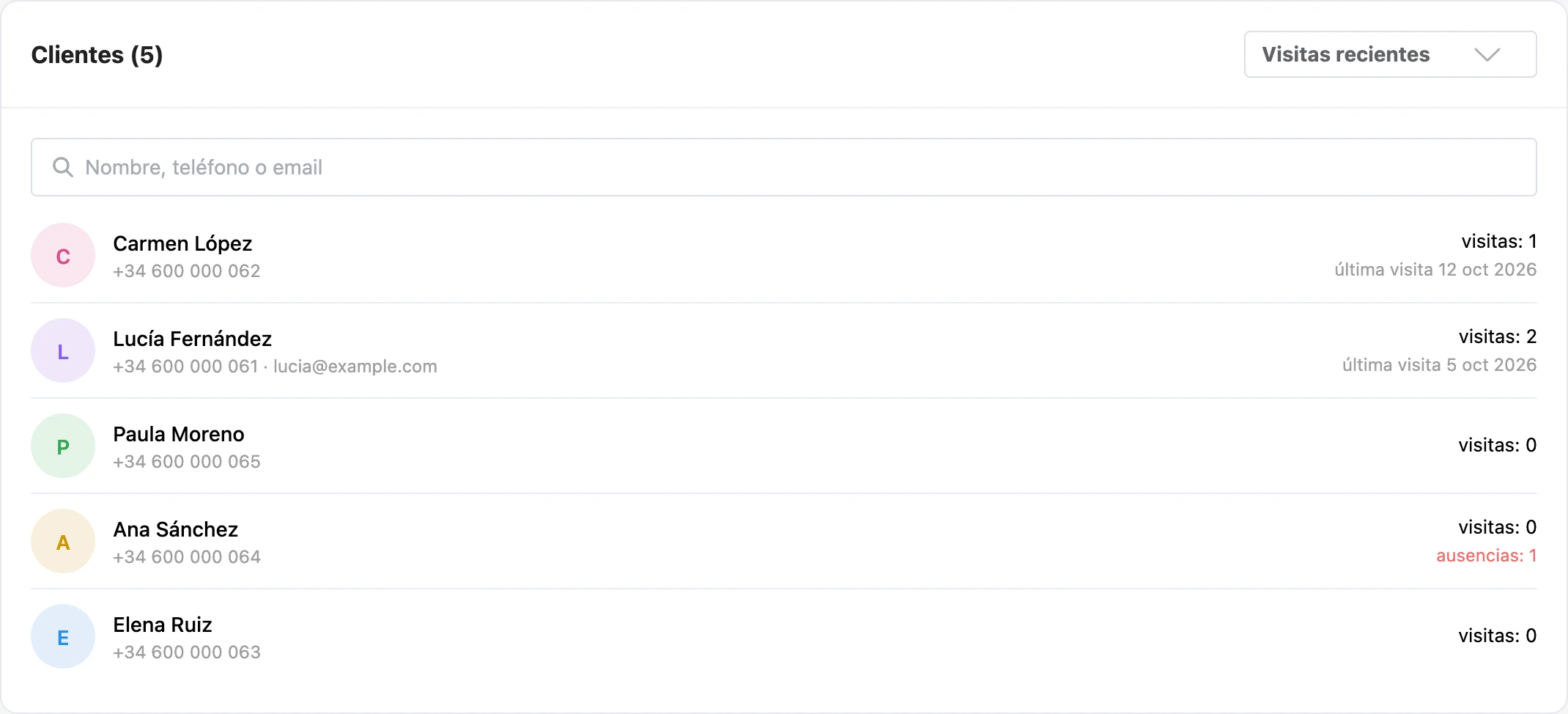Click Ana Sánchez's red ausencias: 1 label
Image resolution: width=1568 pixels, height=714 pixels.
1487,556
